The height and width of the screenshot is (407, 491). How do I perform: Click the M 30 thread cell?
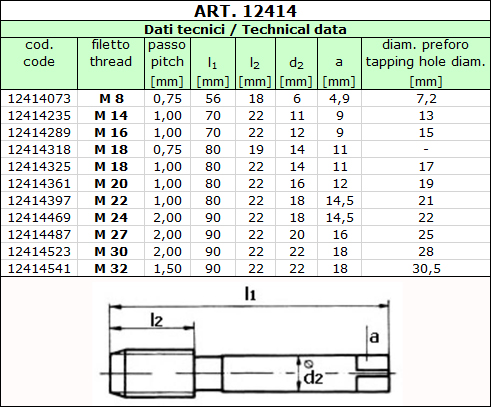click(x=111, y=252)
